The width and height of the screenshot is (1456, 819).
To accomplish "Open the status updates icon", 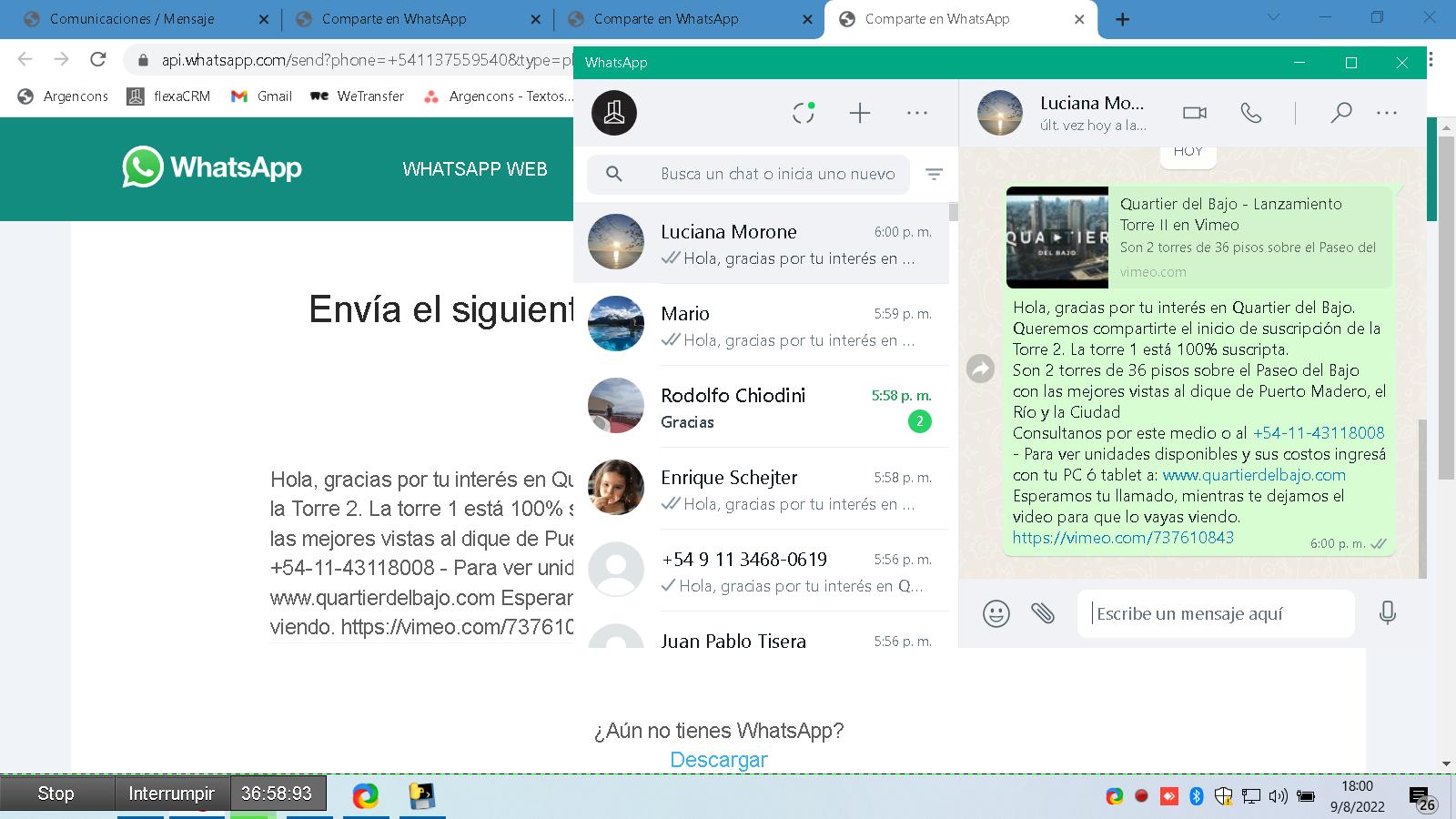I will point(803,113).
